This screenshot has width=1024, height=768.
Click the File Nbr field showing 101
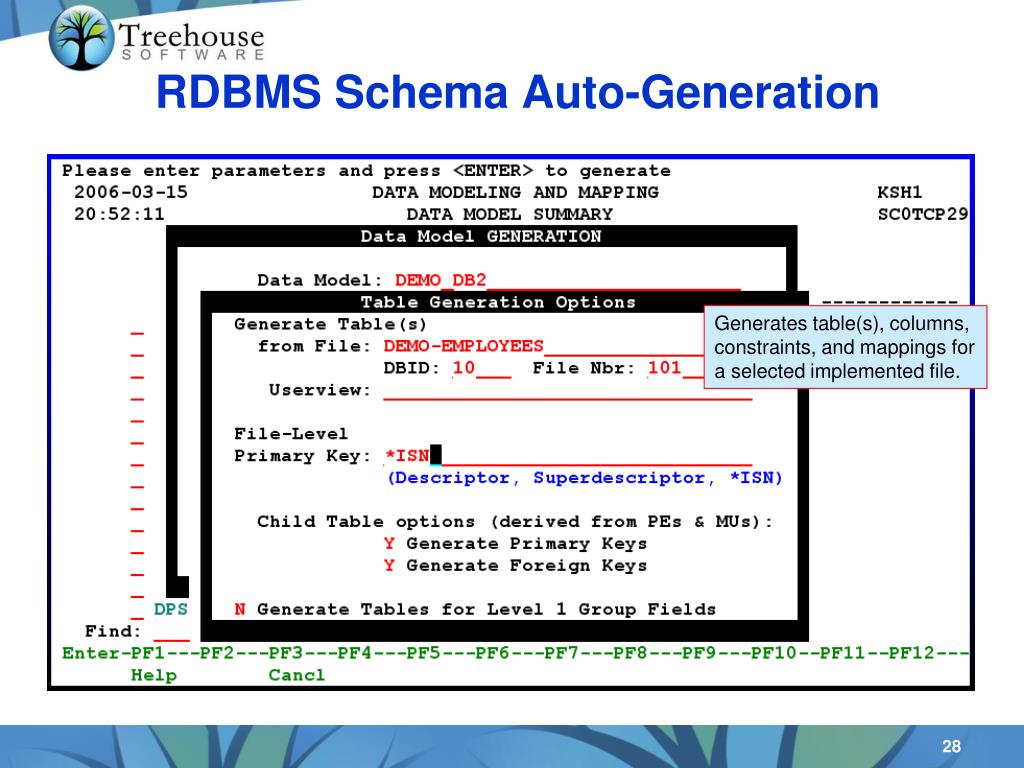click(x=675, y=368)
